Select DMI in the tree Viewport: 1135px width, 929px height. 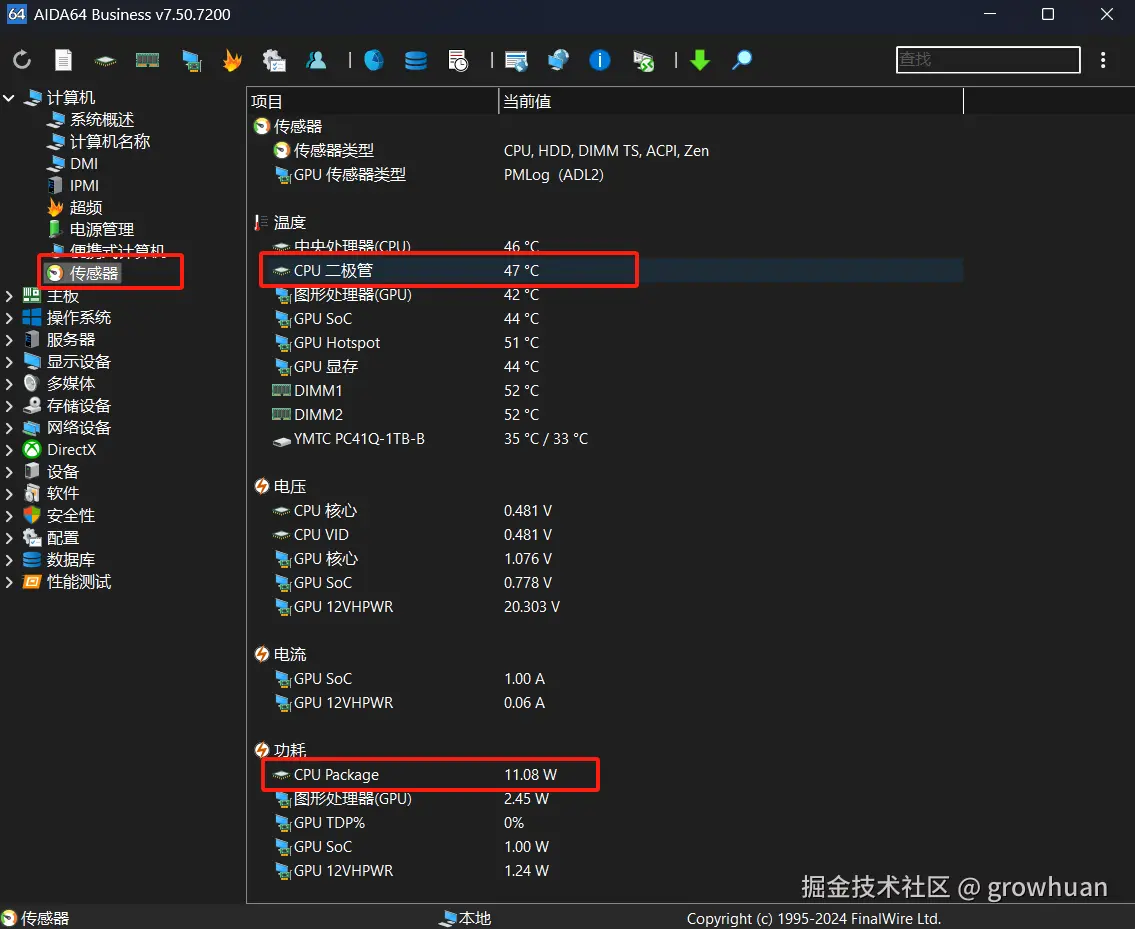[x=83, y=164]
